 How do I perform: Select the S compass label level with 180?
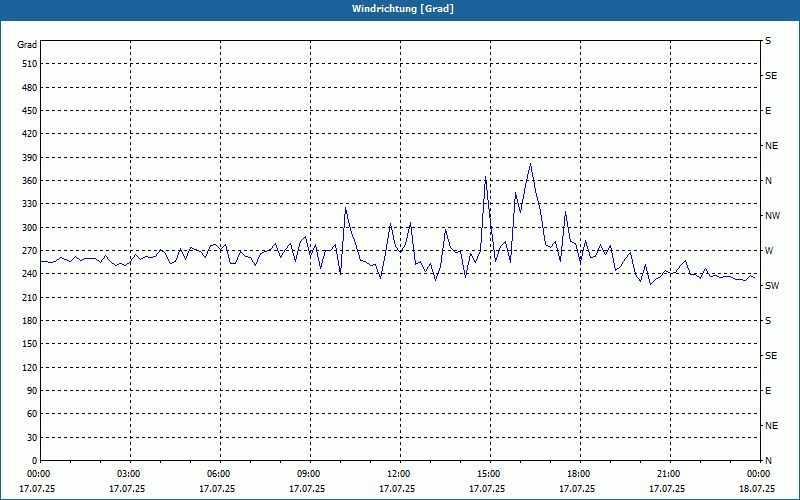pyautogui.click(x=768, y=321)
